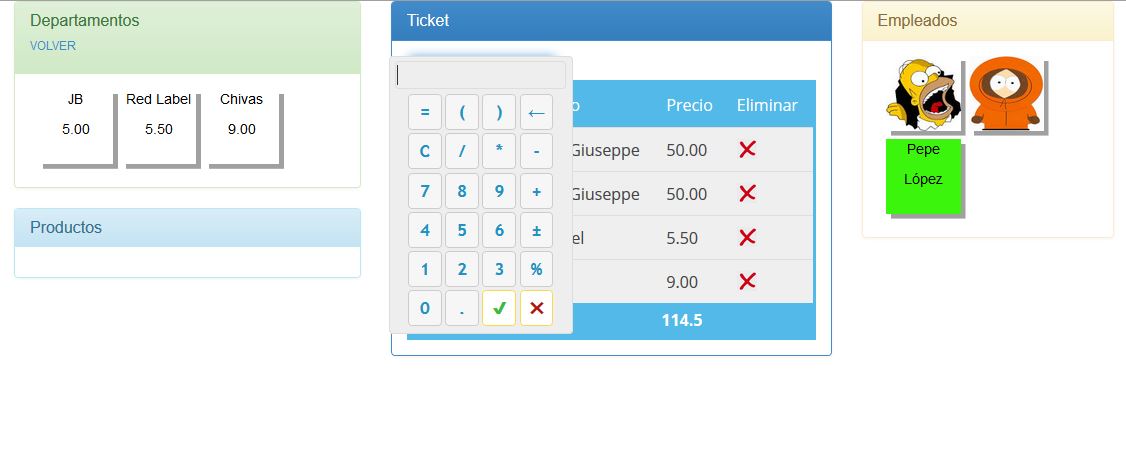The width and height of the screenshot is (1126, 466).
Task: Delete the second 50.00 Giuseppe row
Action: [748, 193]
